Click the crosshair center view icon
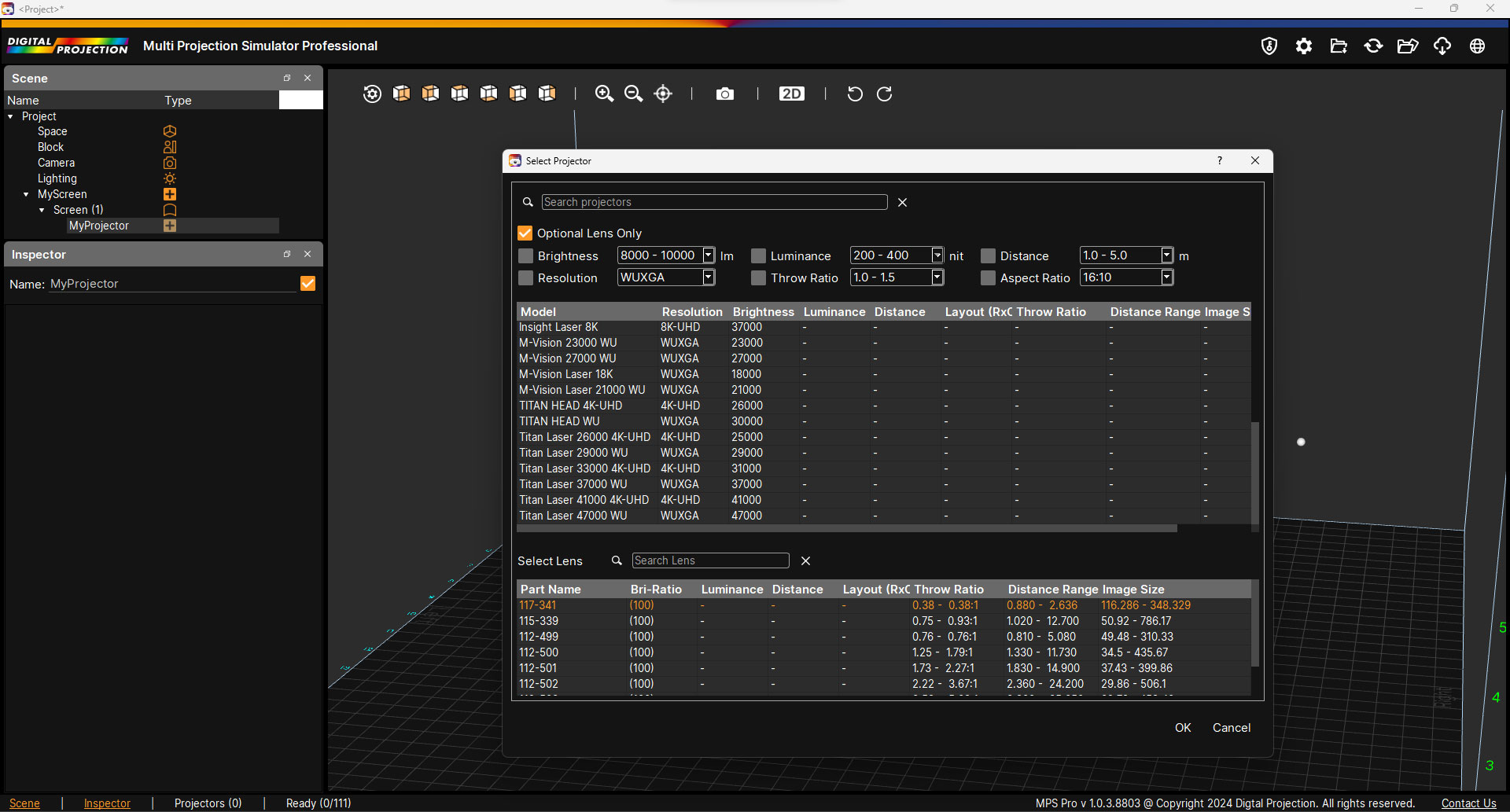1510x812 pixels. [x=663, y=94]
